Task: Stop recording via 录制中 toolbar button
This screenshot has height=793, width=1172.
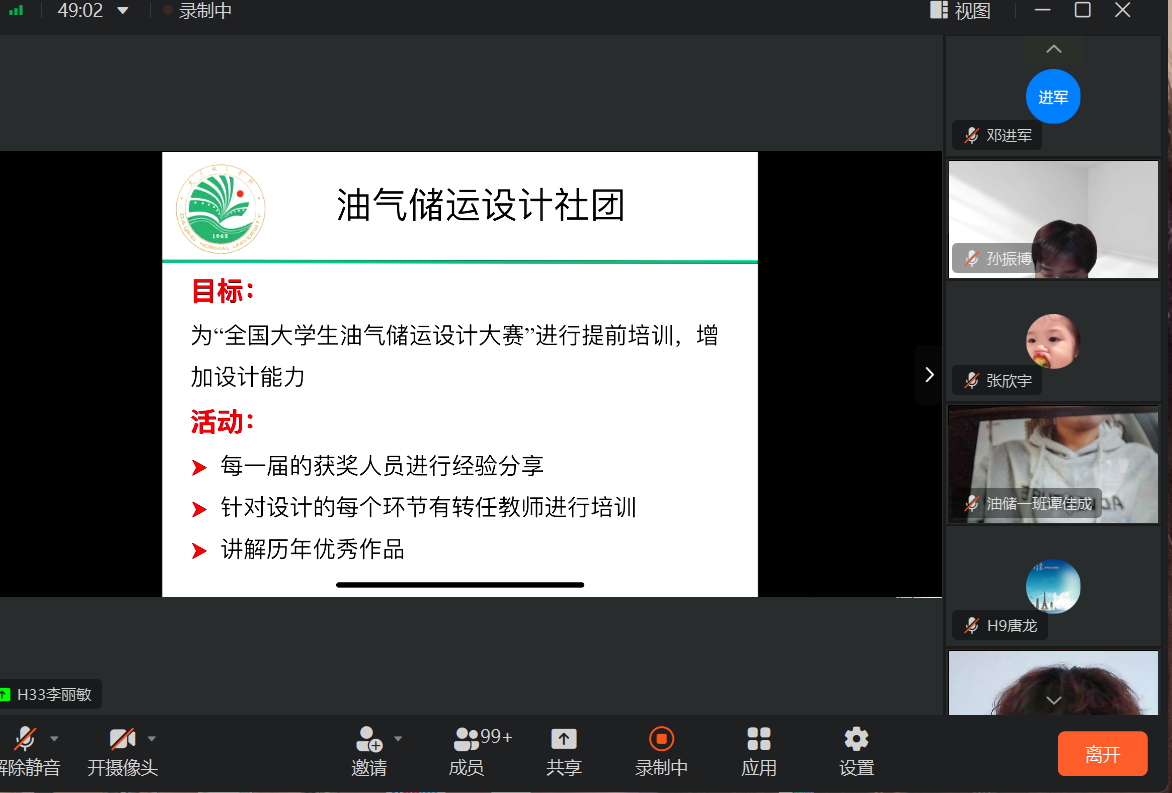Action: coord(661,740)
